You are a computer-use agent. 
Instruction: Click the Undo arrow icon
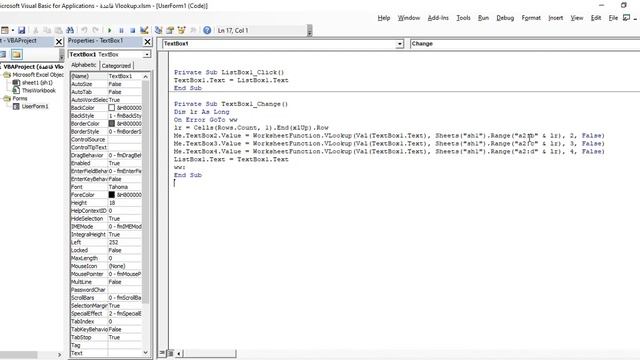[84, 30]
